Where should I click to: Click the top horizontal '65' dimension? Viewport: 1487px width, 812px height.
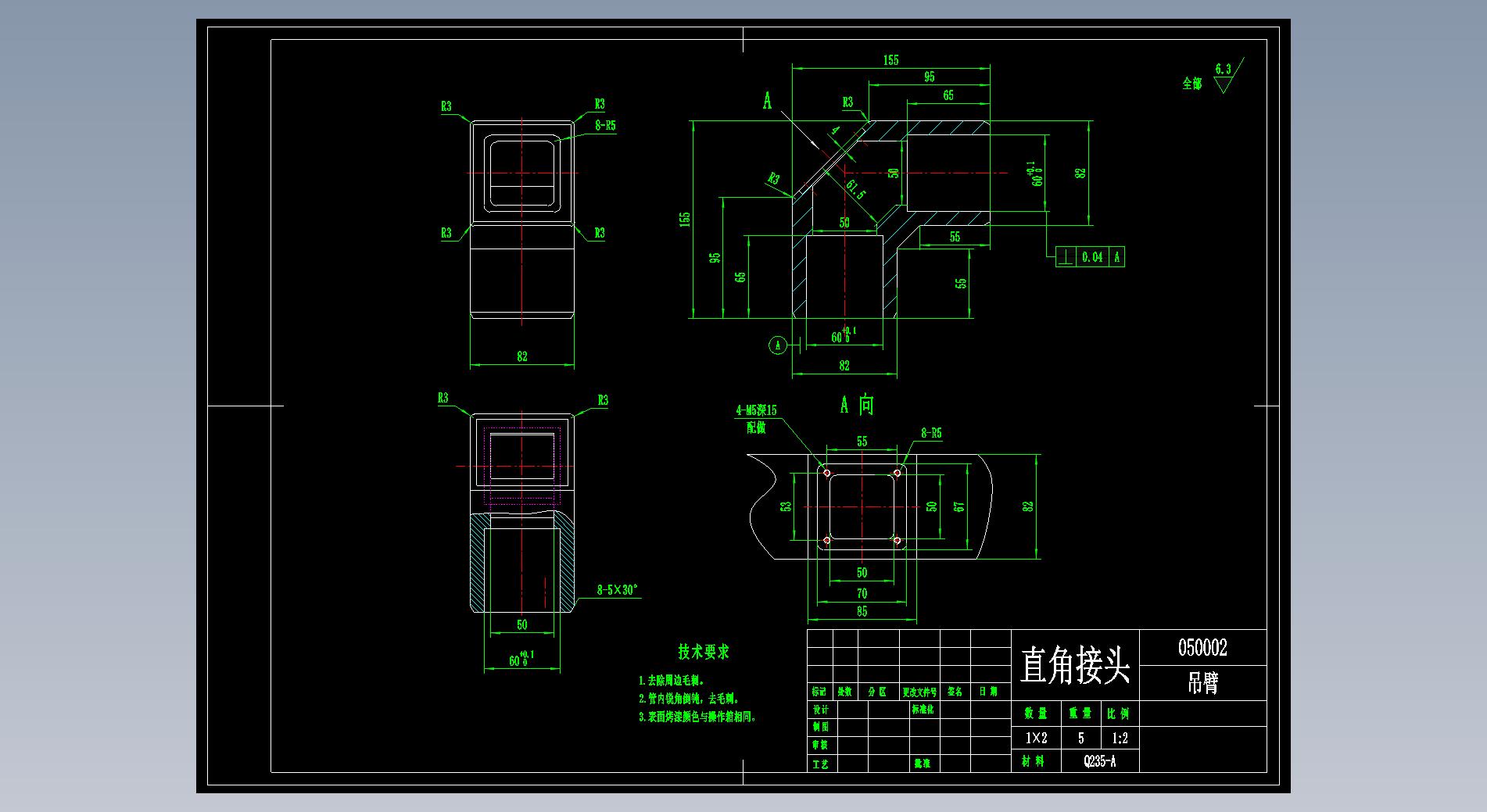click(948, 95)
